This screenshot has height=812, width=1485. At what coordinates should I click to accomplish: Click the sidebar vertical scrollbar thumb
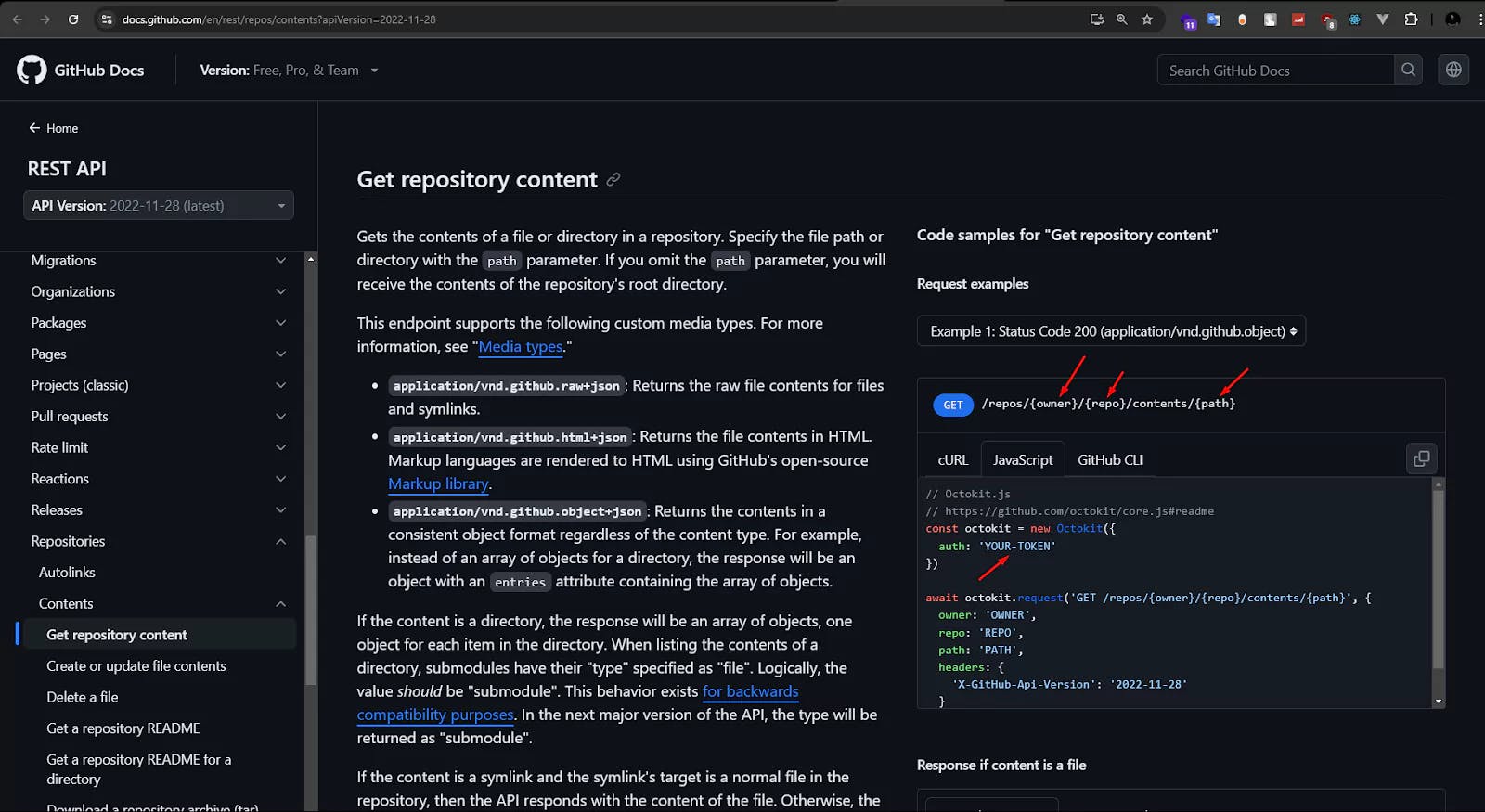pyautogui.click(x=311, y=609)
